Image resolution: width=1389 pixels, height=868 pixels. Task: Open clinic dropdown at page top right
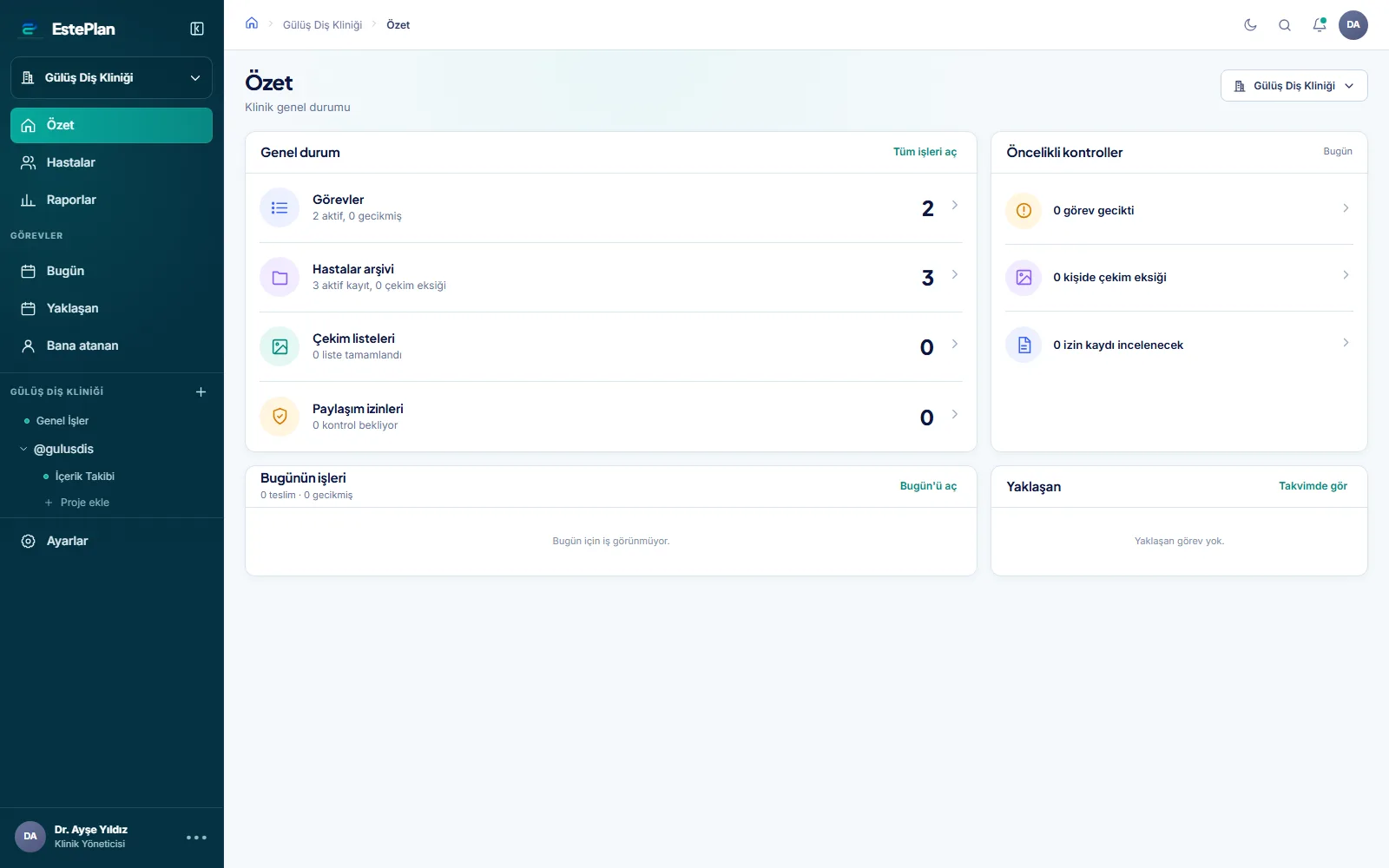pyautogui.click(x=1294, y=86)
